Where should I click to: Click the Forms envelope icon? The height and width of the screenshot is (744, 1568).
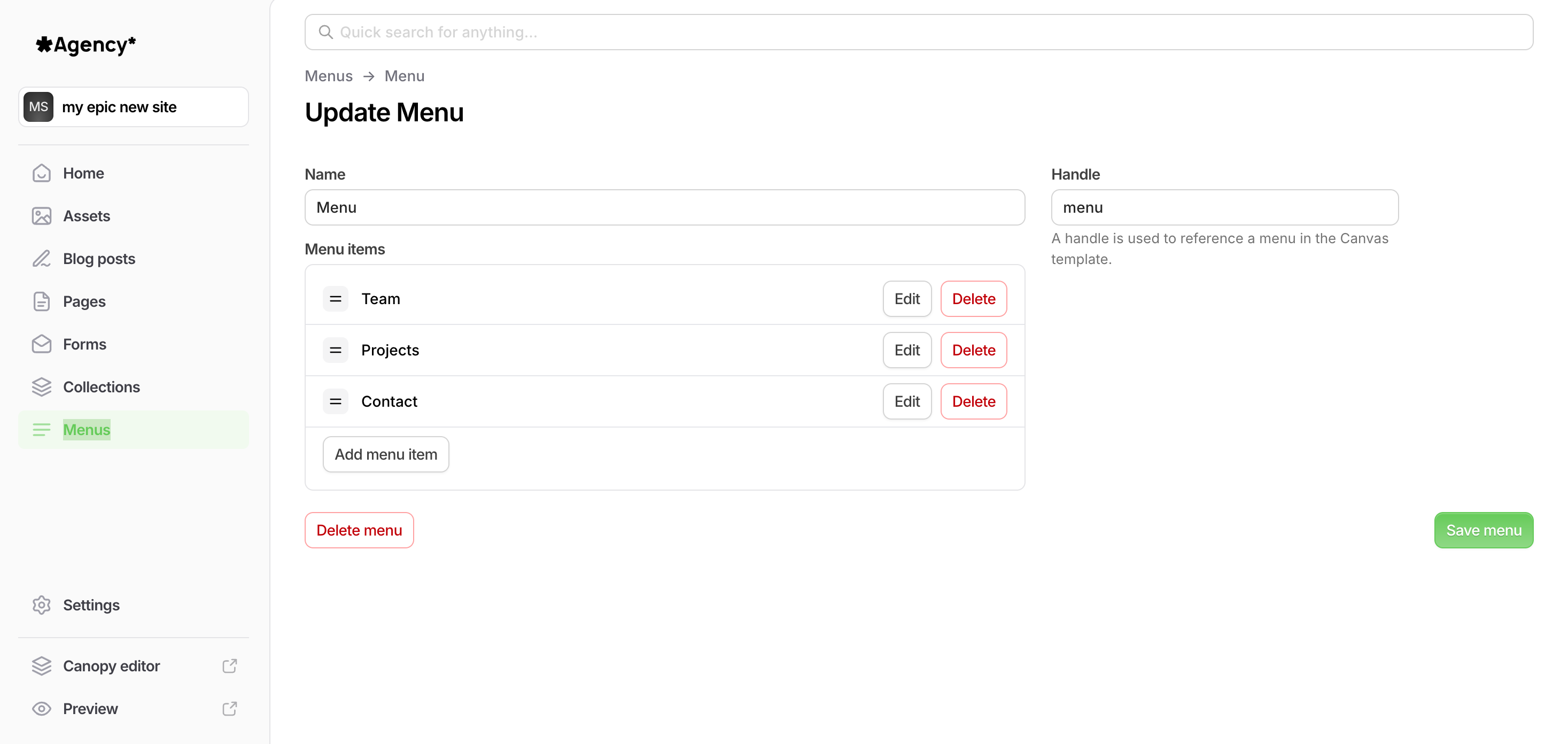click(x=41, y=344)
